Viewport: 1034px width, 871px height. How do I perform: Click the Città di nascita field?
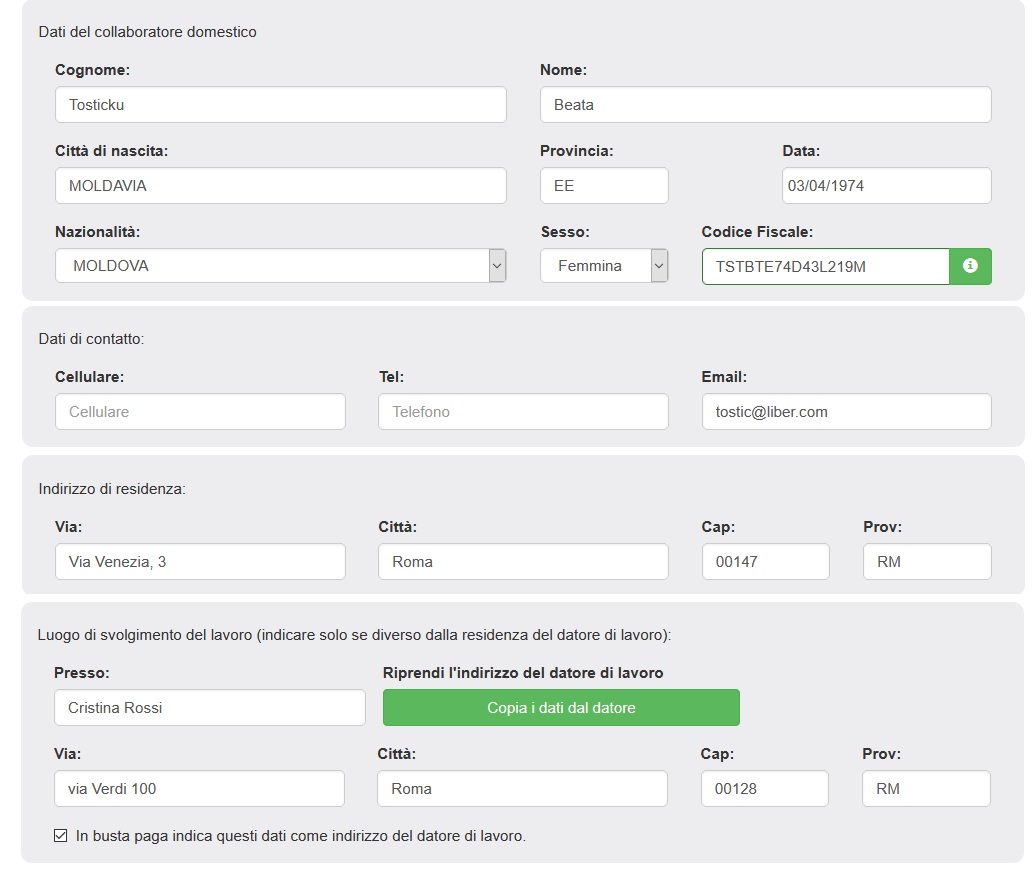280,186
